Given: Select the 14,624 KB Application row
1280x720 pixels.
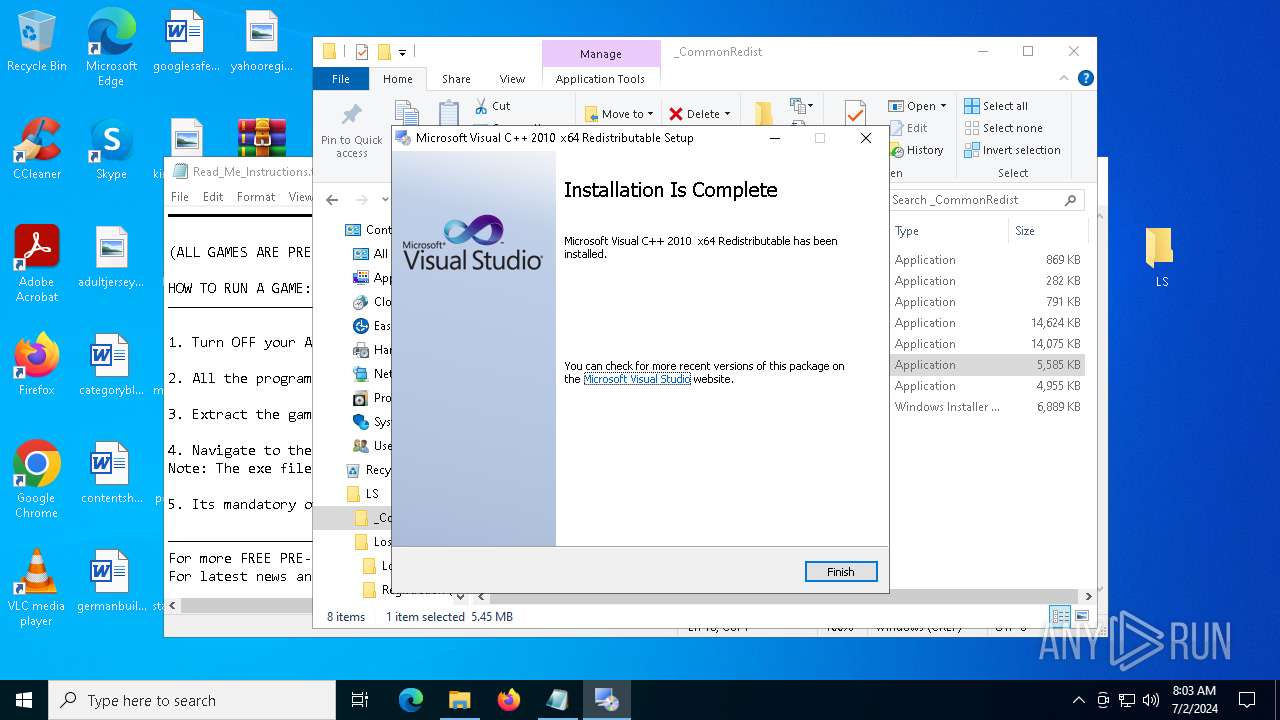Looking at the screenshot, I should (x=987, y=323).
